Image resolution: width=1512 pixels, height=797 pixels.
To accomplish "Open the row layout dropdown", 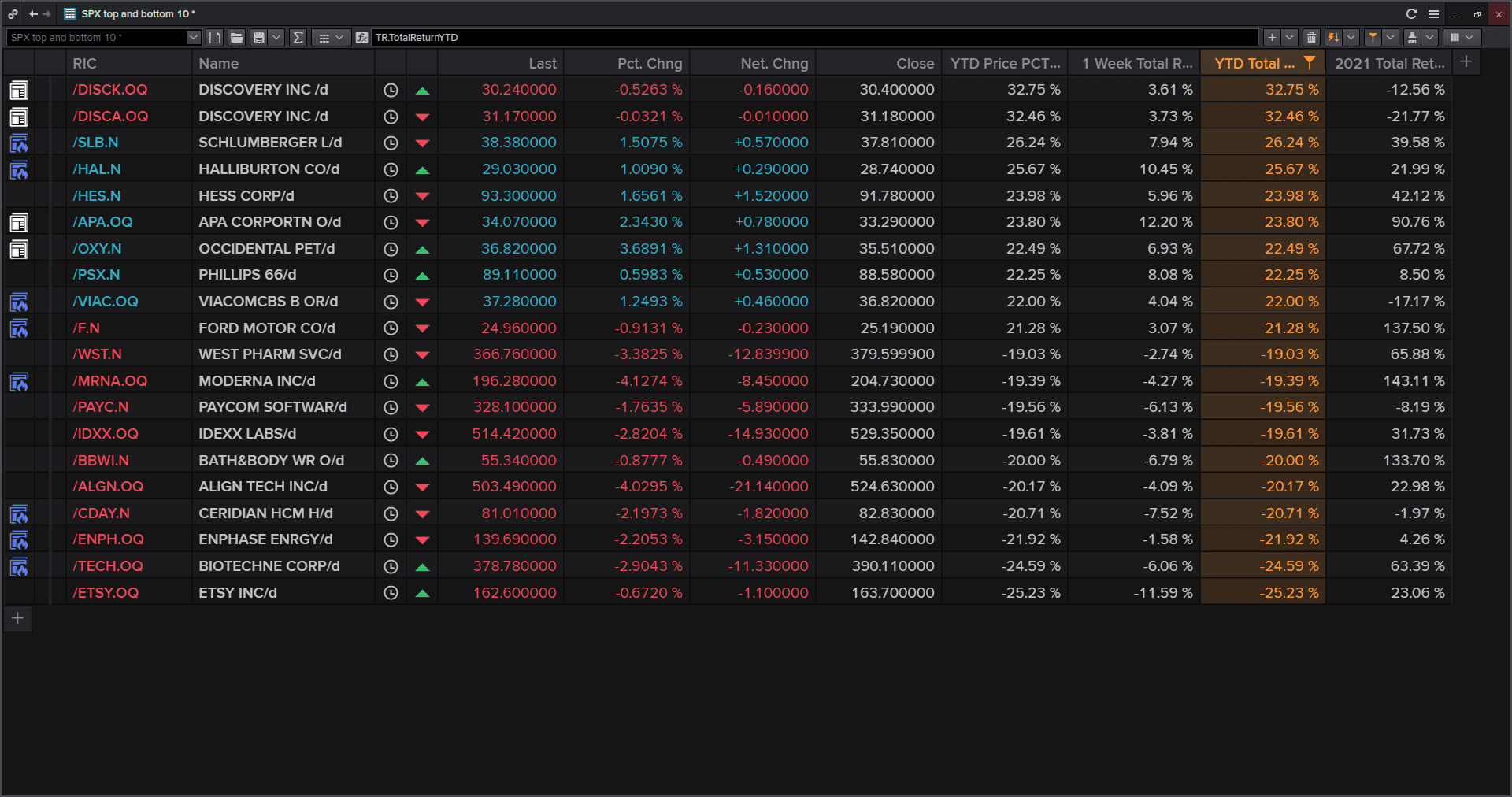I will 331,37.
